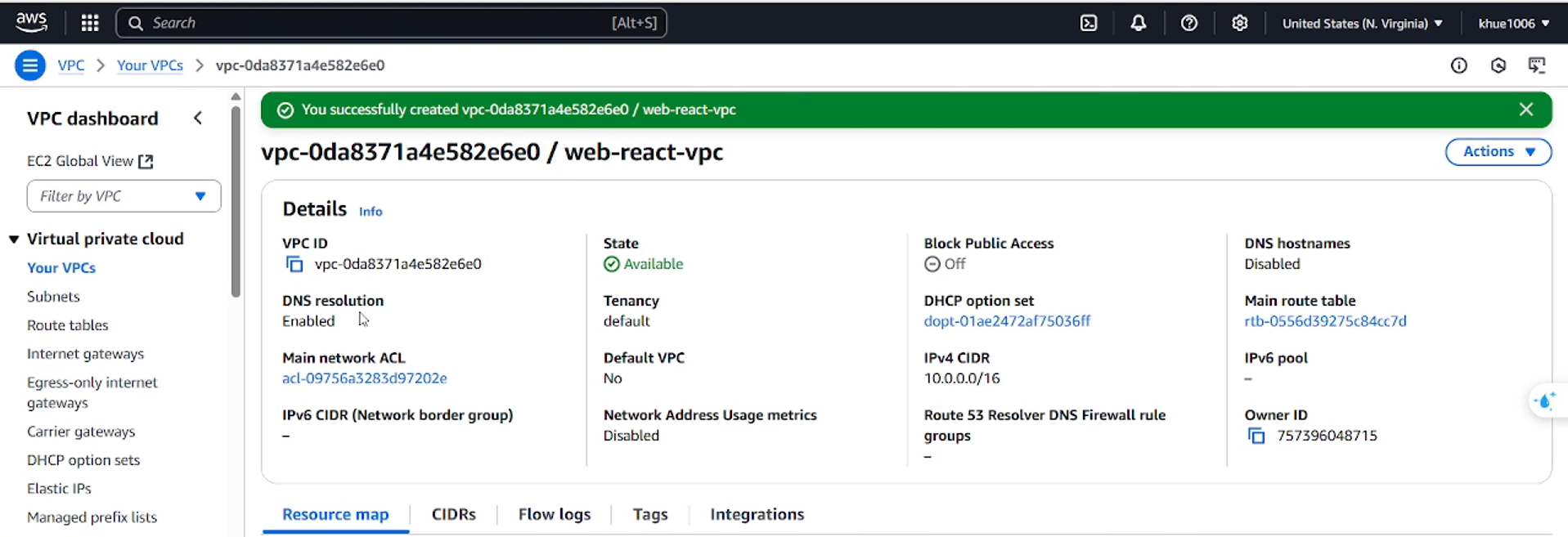The height and width of the screenshot is (537, 1568).
Task: Open the help question mark menu
Action: (x=1189, y=23)
